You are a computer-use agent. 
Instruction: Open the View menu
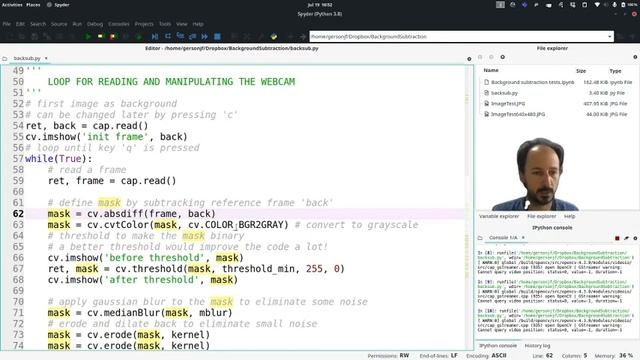click(182, 24)
